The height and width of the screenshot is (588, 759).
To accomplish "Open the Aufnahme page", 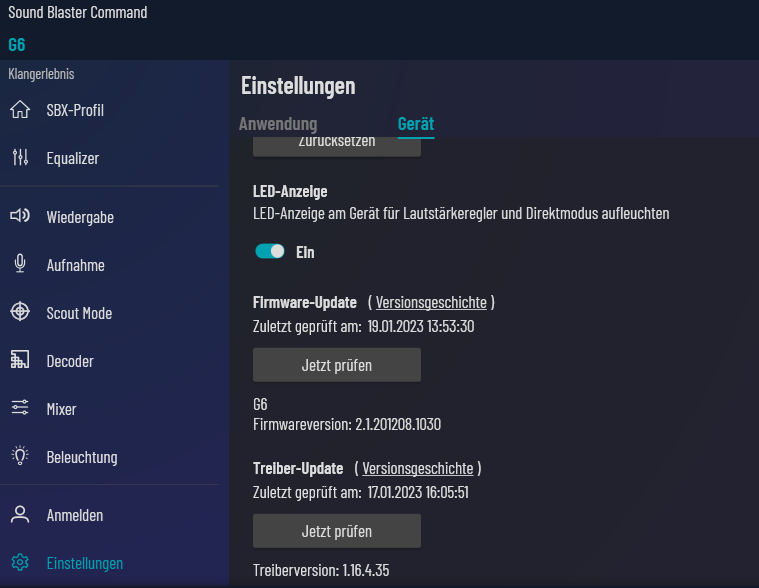I will [x=76, y=265].
